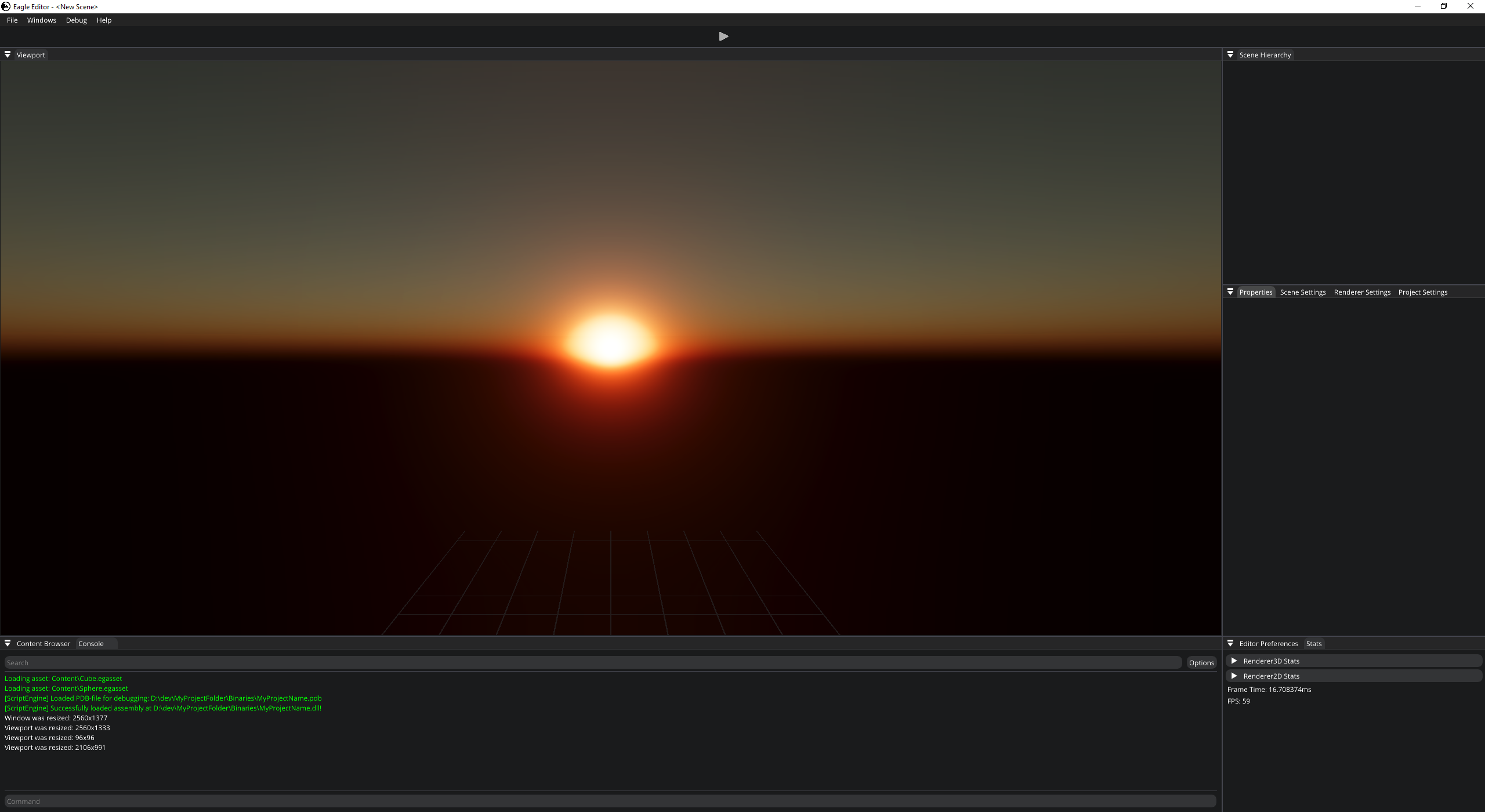
Task: Click the Successfully loaded assembly log line
Action: (163, 708)
